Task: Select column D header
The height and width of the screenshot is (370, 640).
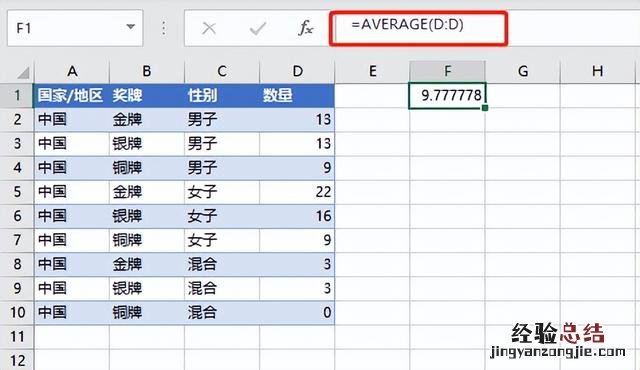Action: pyautogui.click(x=297, y=72)
